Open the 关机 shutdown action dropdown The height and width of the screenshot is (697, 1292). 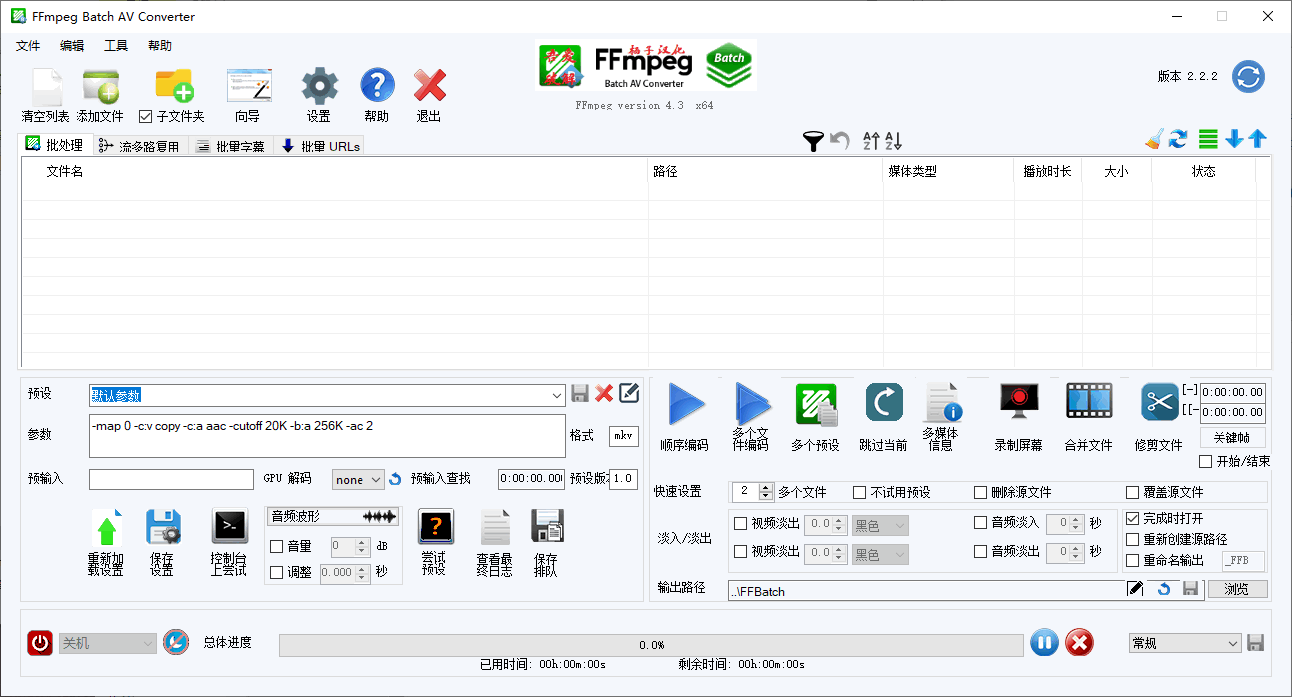108,643
